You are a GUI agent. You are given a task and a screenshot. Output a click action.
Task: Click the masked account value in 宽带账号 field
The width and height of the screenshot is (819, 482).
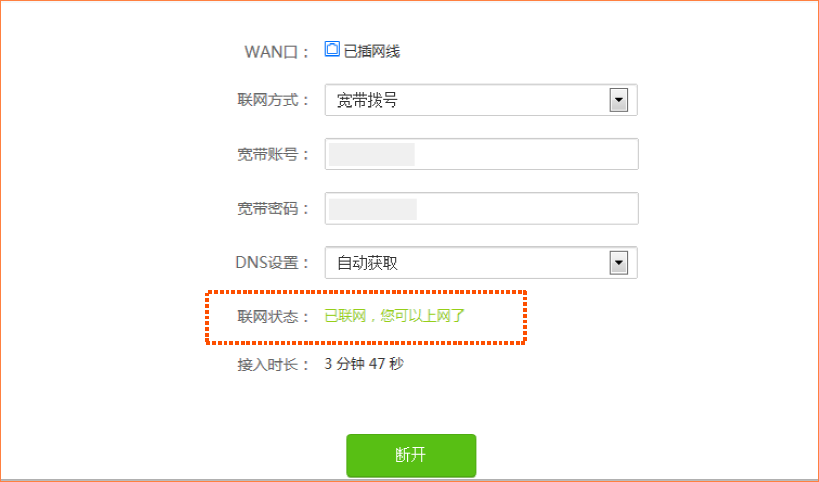372,154
